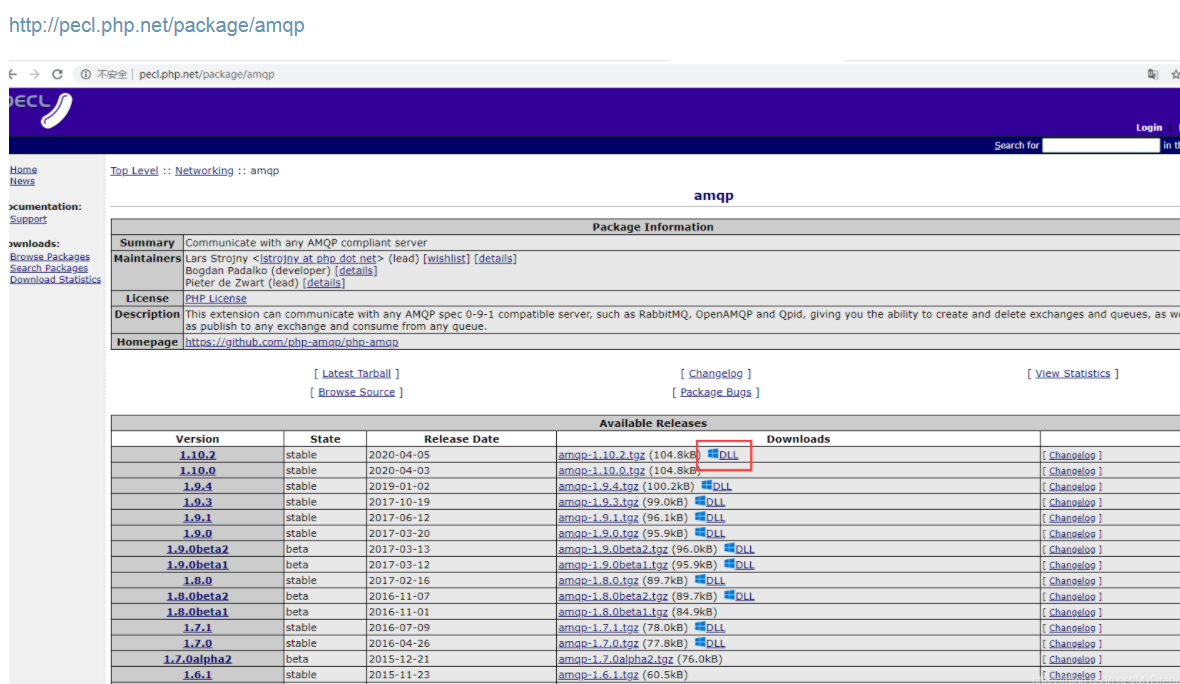Download the DLL for amqp 1.8.0beta2
This screenshot has height=684, width=1180.
tap(744, 595)
